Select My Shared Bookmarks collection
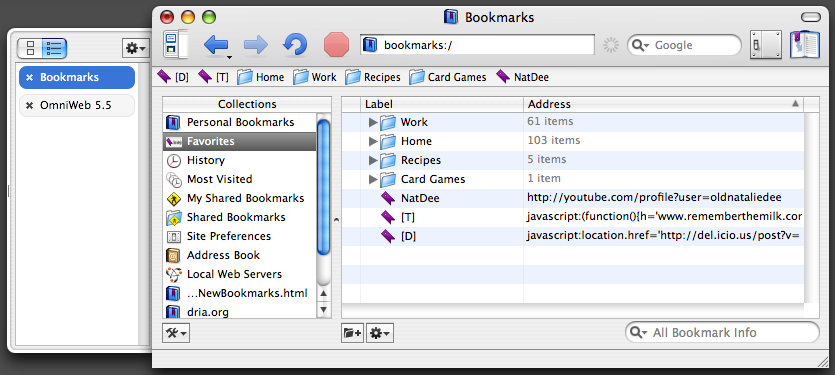This screenshot has height=375, width=835. (240, 198)
